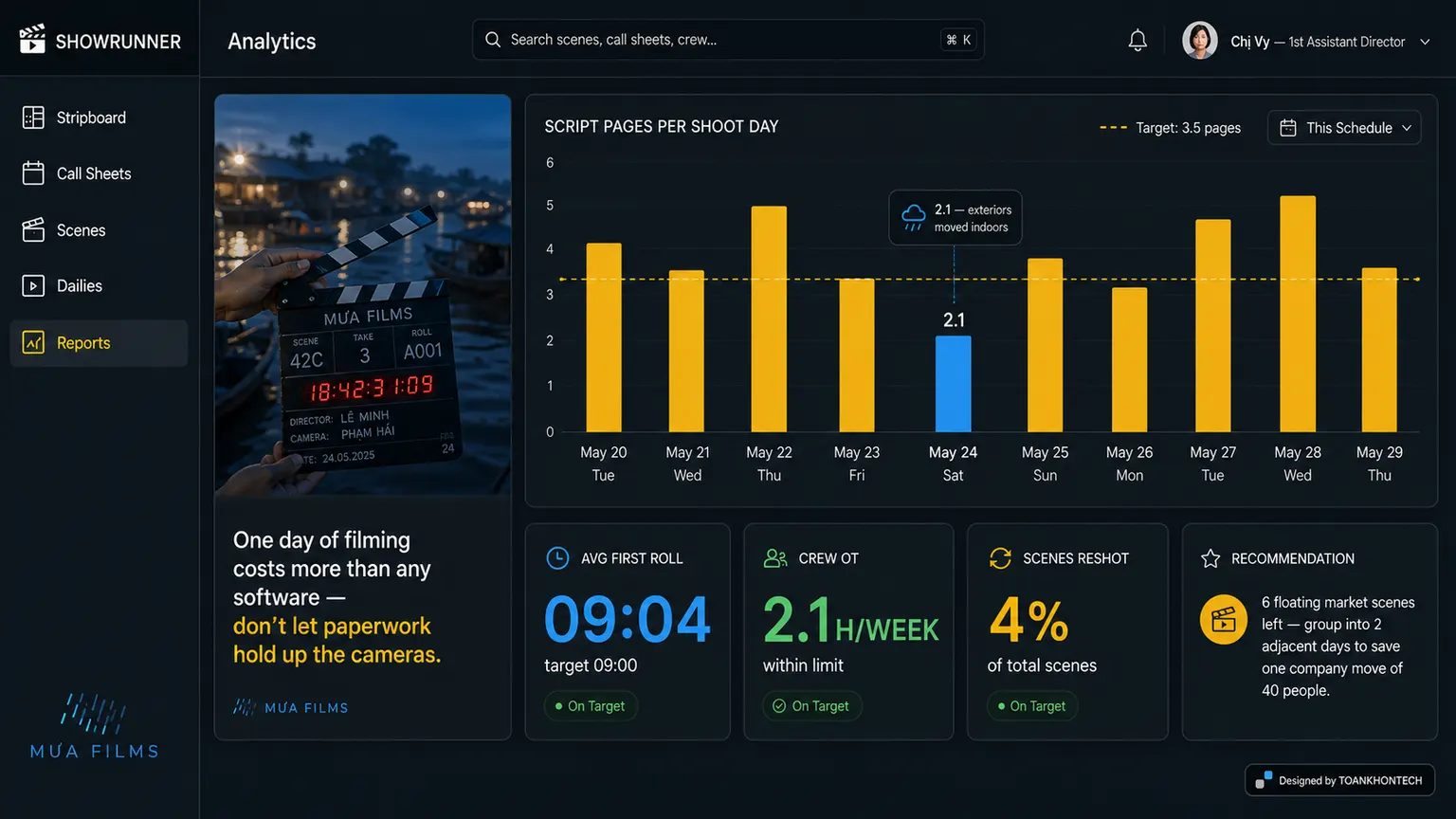Click the Reports chart icon

pyautogui.click(x=33, y=342)
